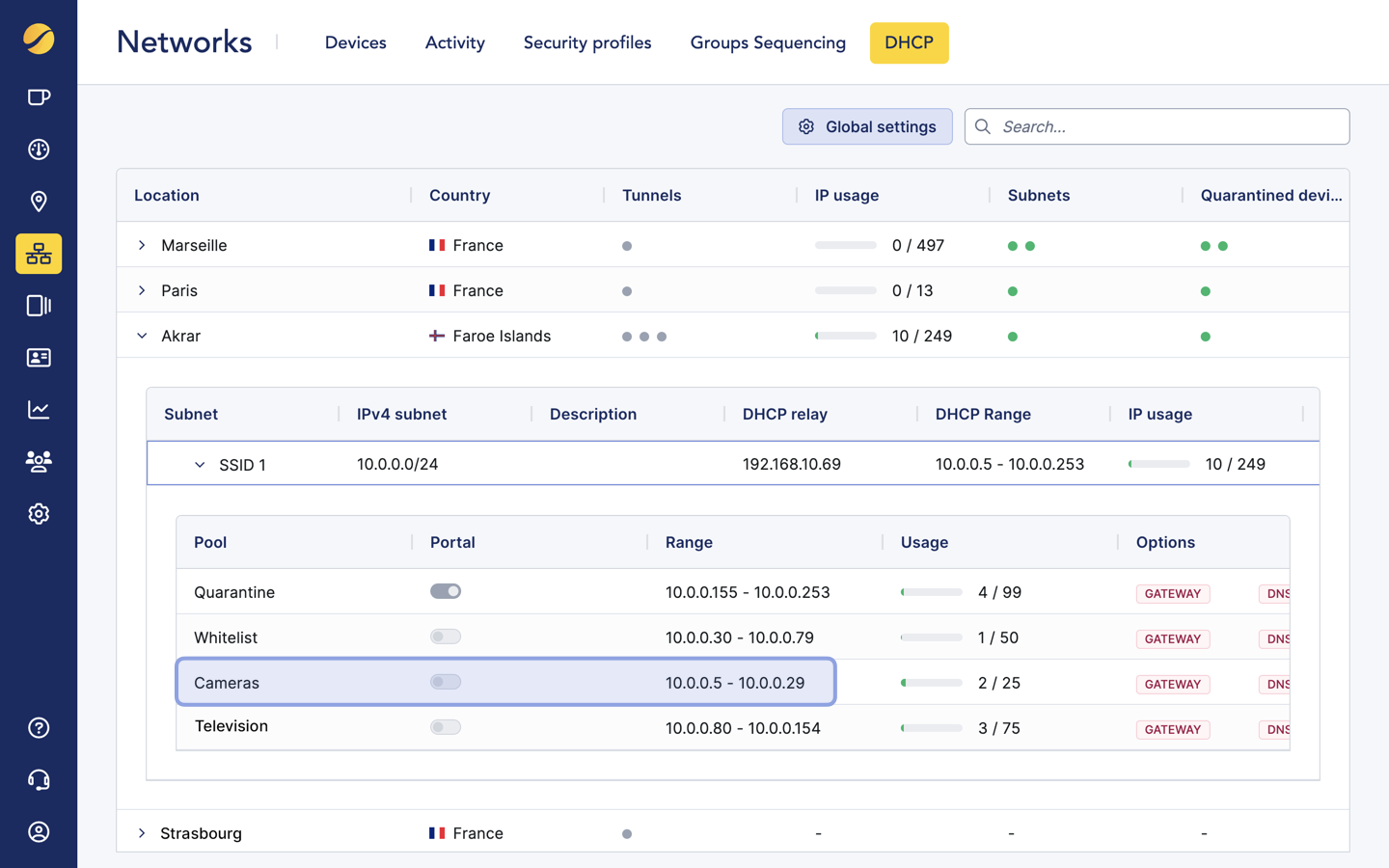1389x868 pixels.
Task: Enable the Whitelist pool portal toggle
Action: click(445, 637)
